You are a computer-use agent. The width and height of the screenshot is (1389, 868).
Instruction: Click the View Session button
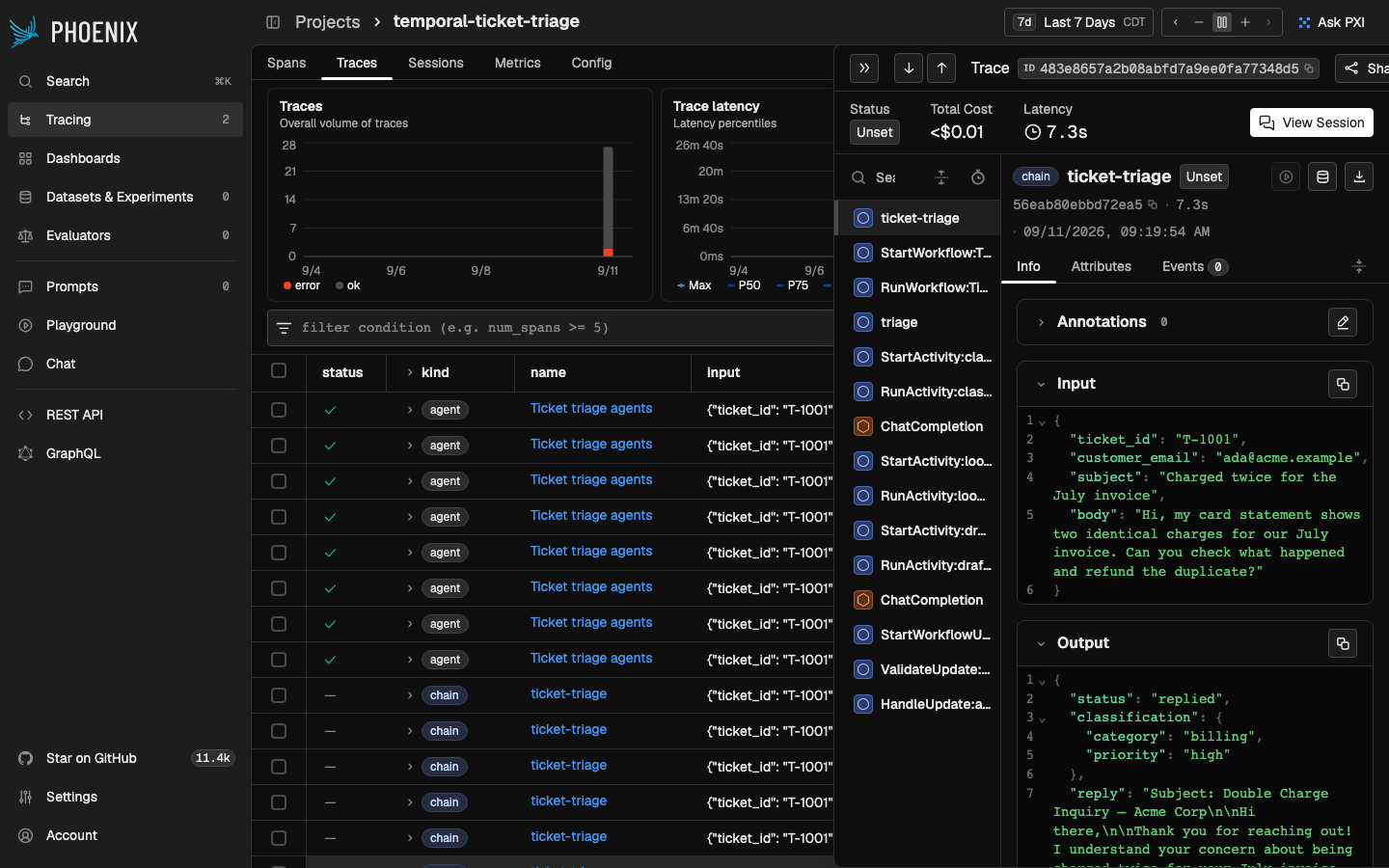click(x=1312, y=122)
